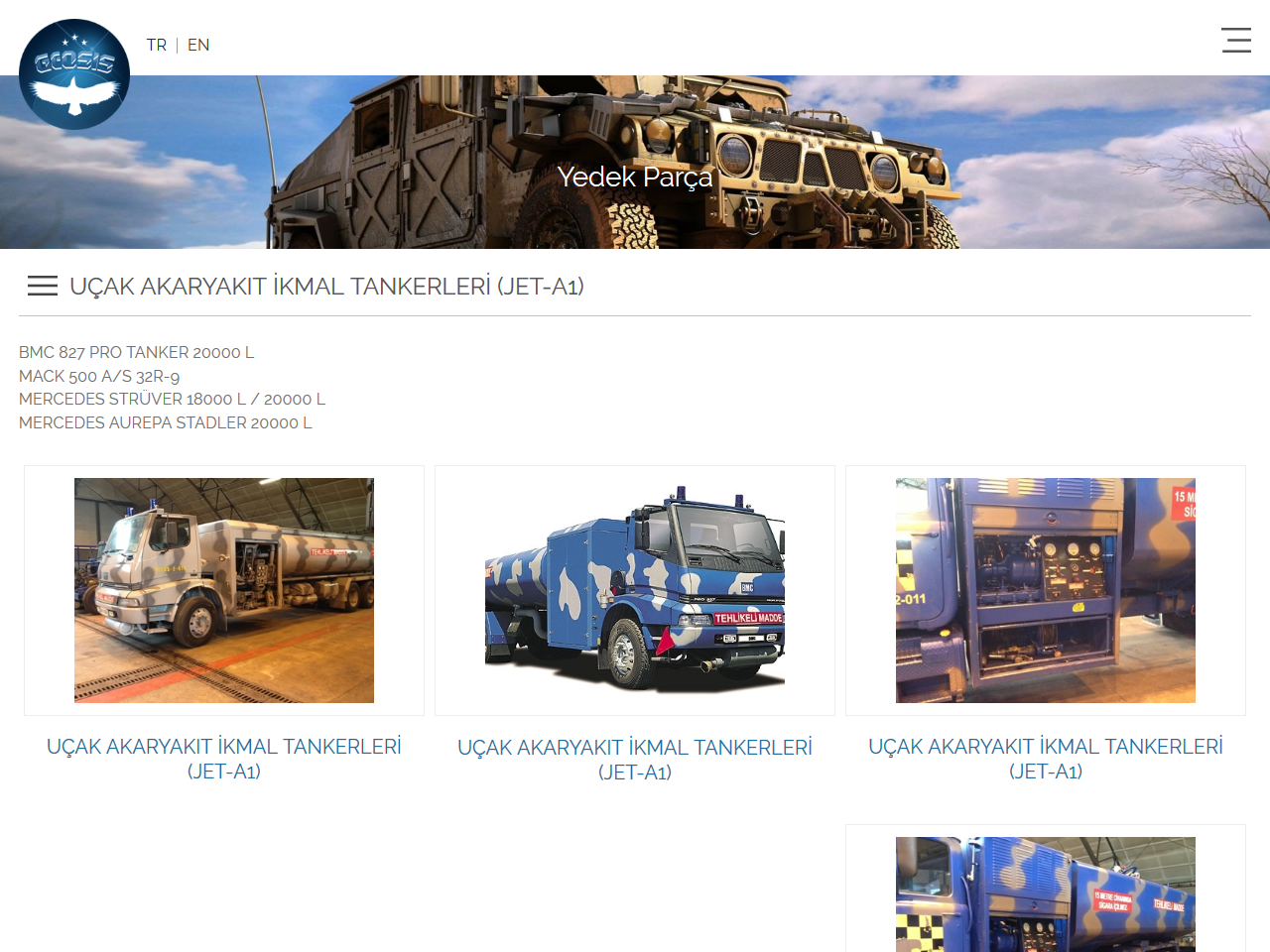This screenshot has height=952, width=1270.
Task: Open the top-right hamburger menu
Action: point(1236,40)
